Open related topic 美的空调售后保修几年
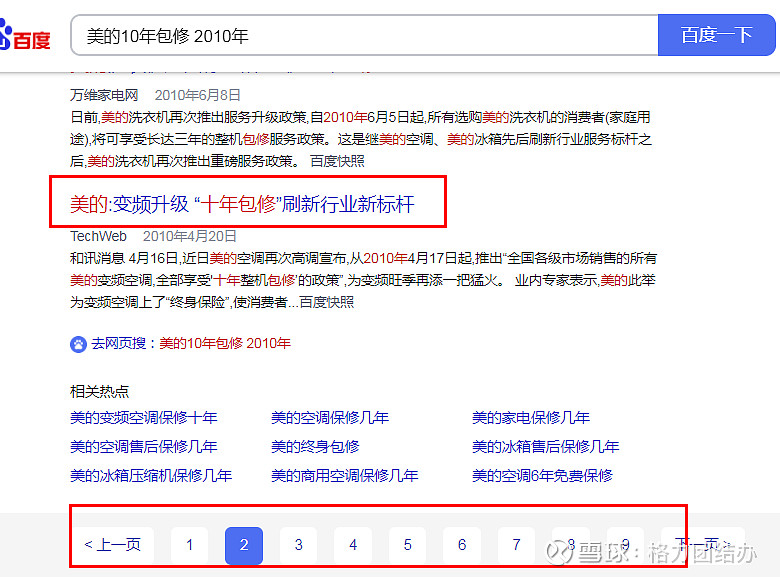The image size is (780, 577). coord(144,447)
